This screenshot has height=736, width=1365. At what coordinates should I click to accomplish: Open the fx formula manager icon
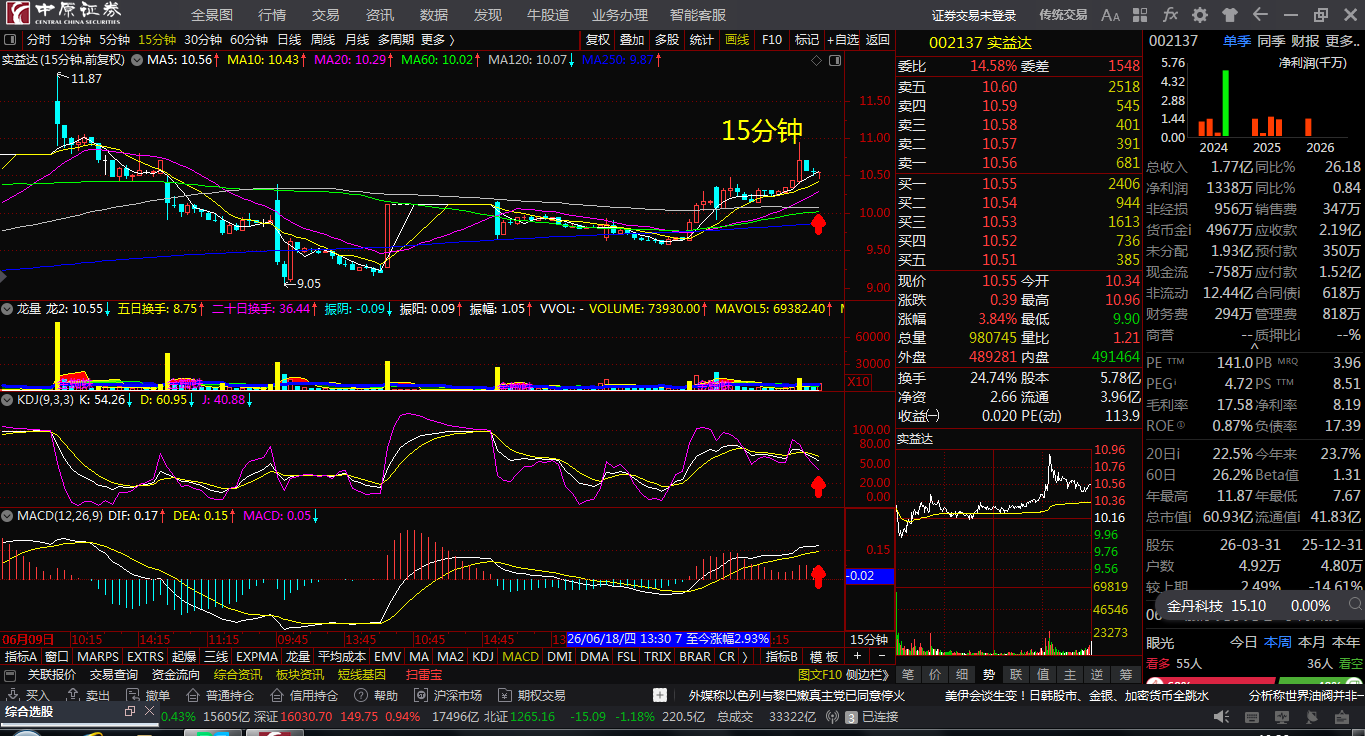[1170, 15]
